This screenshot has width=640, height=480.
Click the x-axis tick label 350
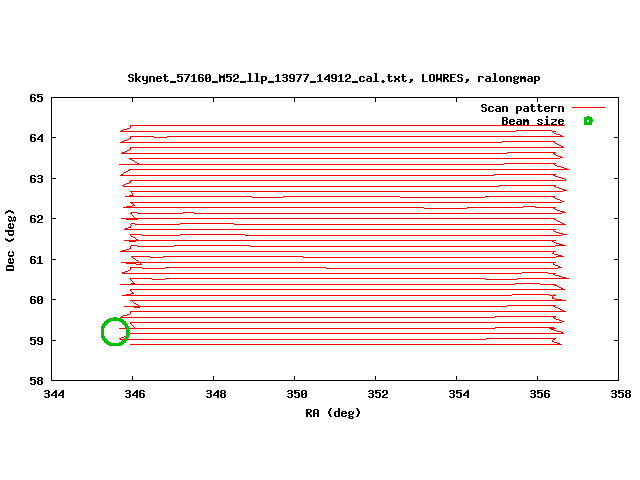297,394
